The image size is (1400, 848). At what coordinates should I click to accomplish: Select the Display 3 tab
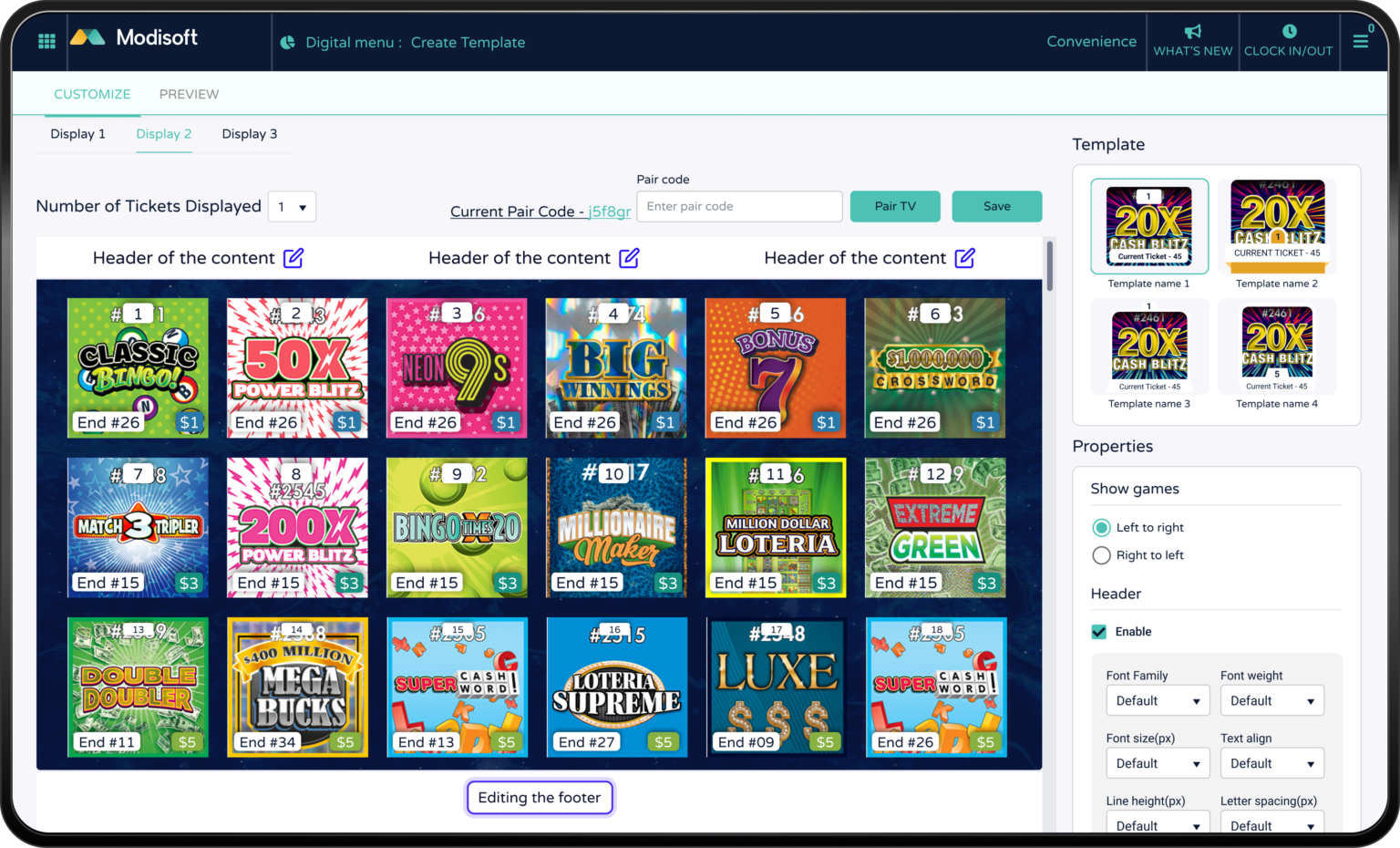click(x=250, y=134)
